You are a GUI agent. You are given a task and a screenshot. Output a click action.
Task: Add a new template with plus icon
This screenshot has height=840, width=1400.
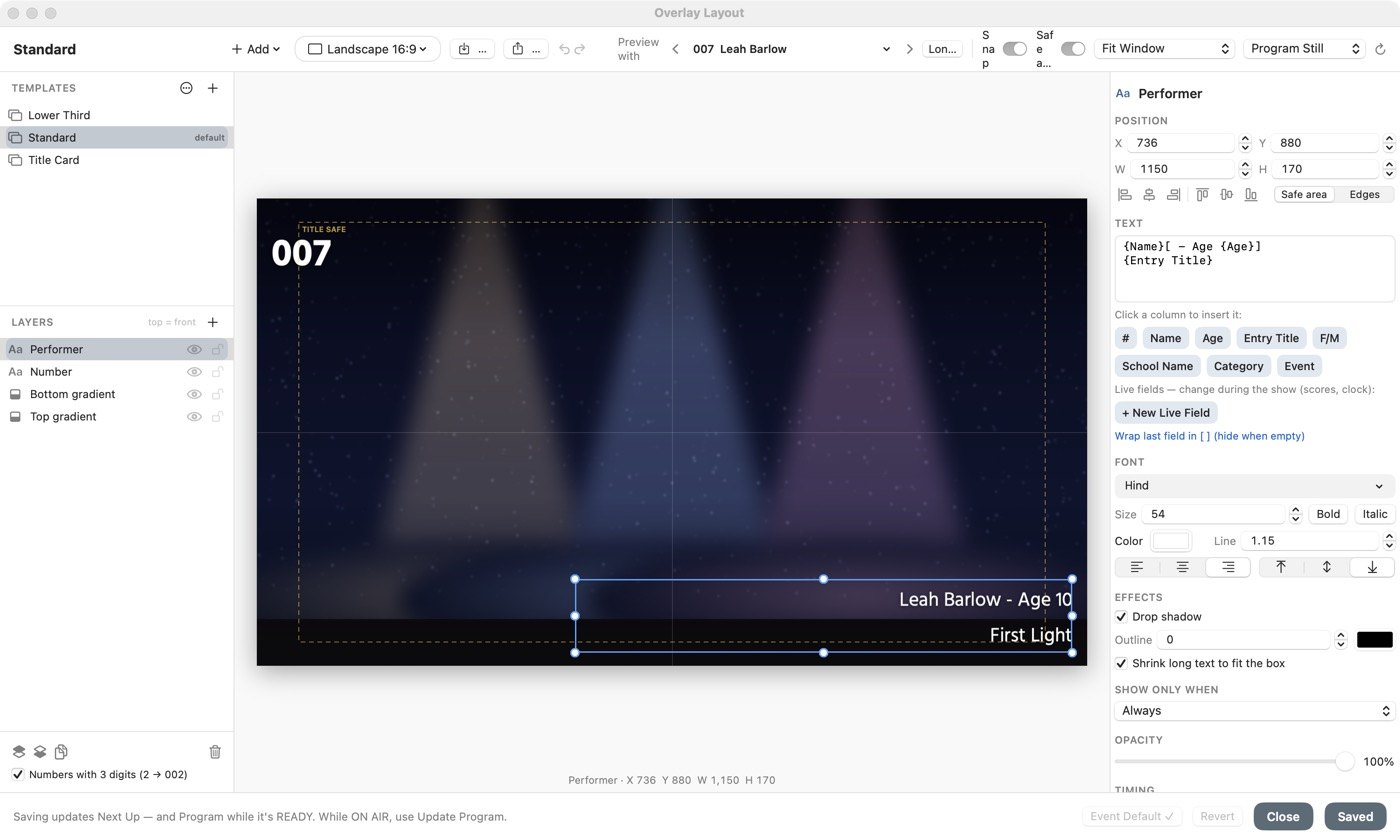[212, 88]
